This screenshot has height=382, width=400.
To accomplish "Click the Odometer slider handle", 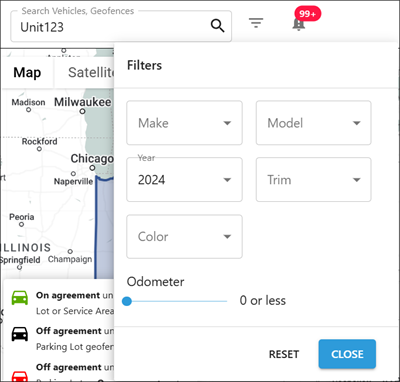I will [x=127, y=301].
